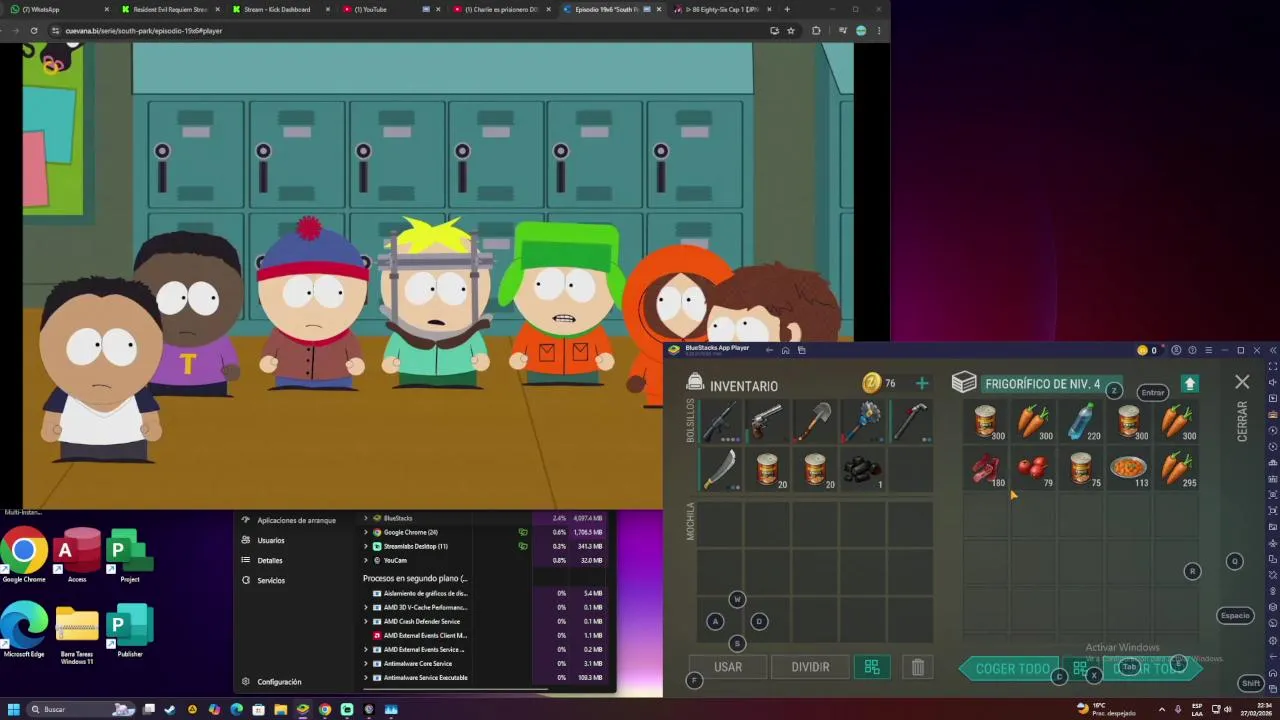The image size is (1280, 720).
Task: Switch to Stream - Kick Dashboard tab
Action: click(280, 9)
